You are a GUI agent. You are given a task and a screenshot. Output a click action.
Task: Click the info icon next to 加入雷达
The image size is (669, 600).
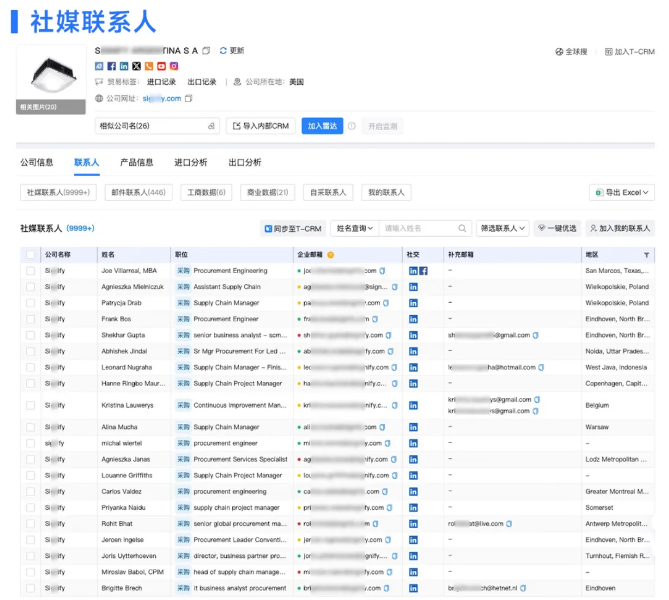point(352,126)
